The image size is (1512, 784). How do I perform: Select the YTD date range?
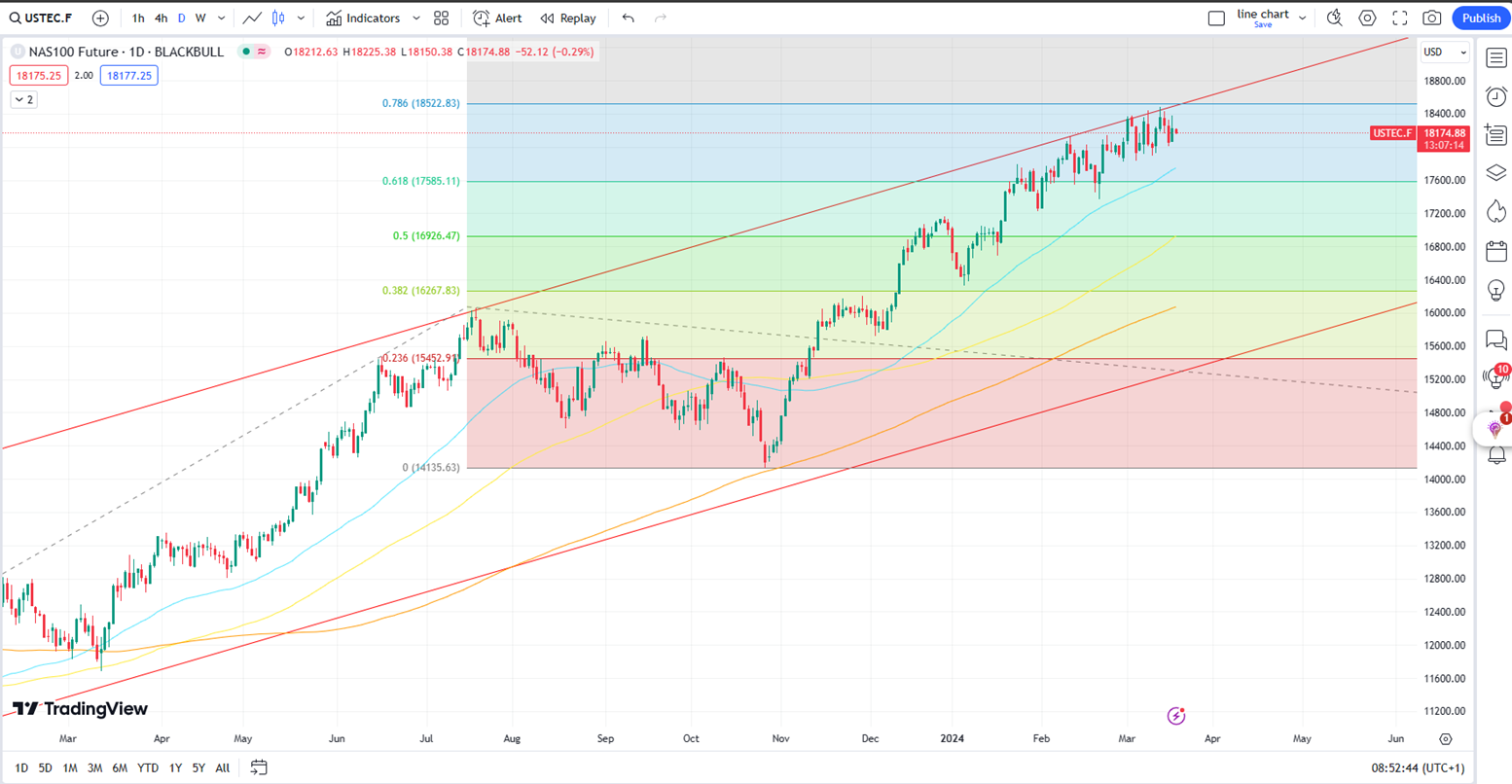pyautogui.click(x=148, y=768)
